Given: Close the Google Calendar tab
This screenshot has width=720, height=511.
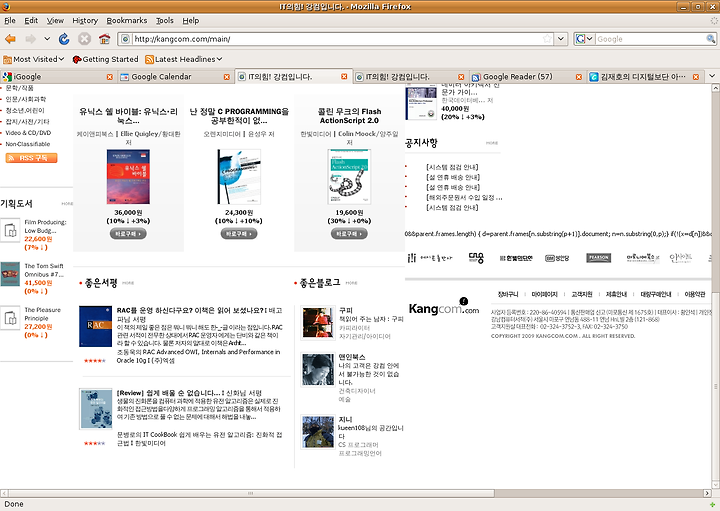Looking at the screenshot, I should 226,77.
